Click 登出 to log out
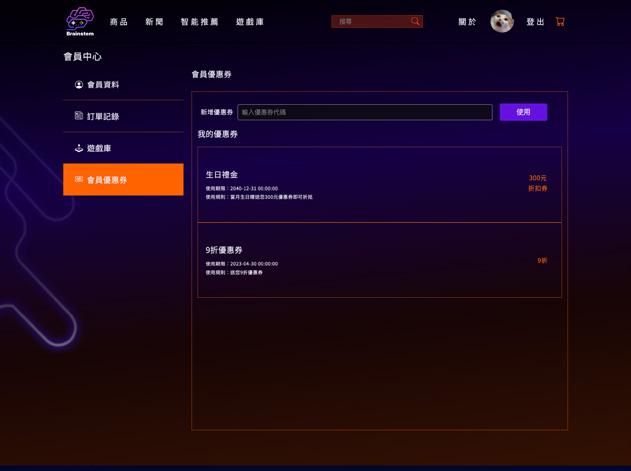This screenshot has height=471, width=631. pos(535,22)
